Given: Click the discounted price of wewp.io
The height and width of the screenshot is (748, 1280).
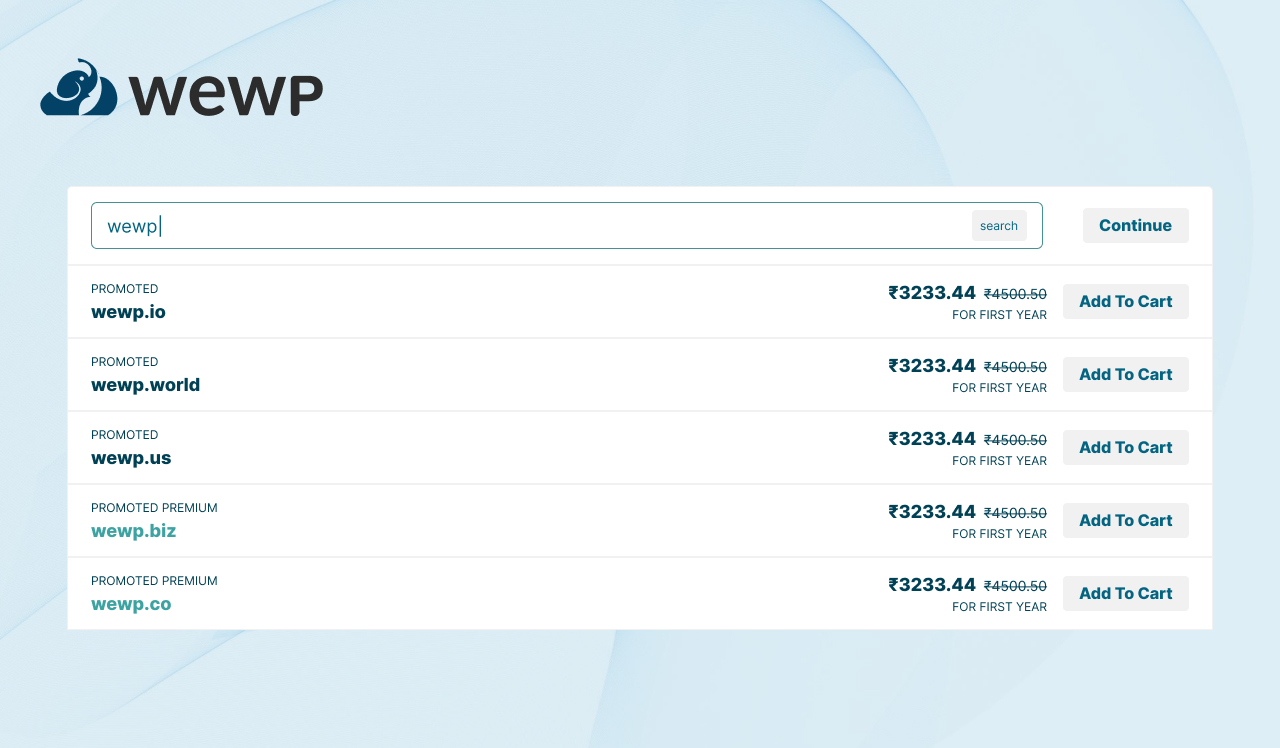Looking at the screenshot, I should (932, 292).
